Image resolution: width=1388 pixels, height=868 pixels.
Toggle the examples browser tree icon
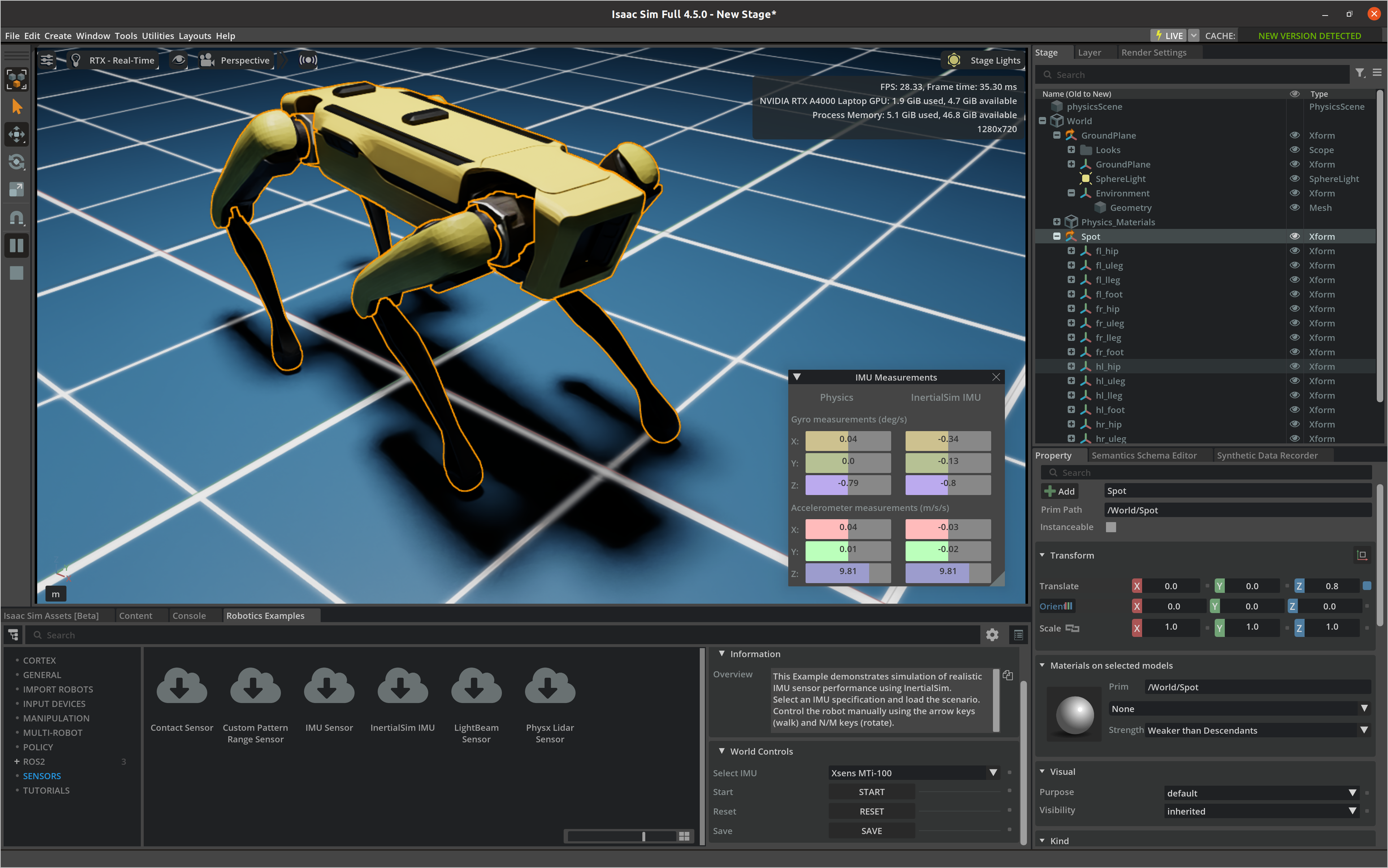pos(13,634)
